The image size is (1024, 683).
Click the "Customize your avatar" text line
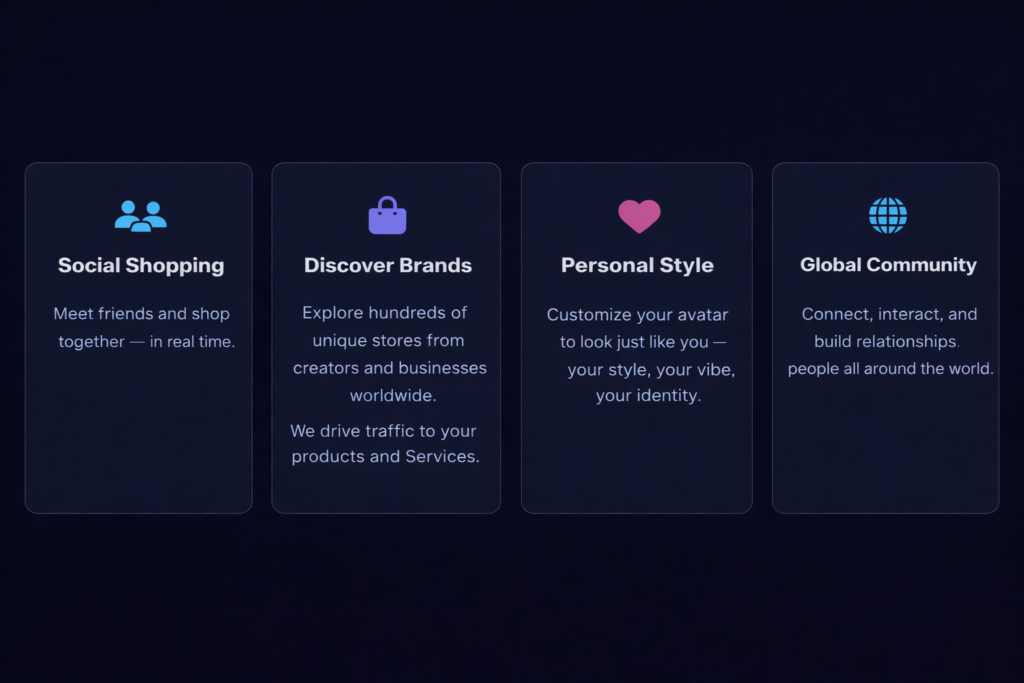pyautogui.click(x=637, y=315)
